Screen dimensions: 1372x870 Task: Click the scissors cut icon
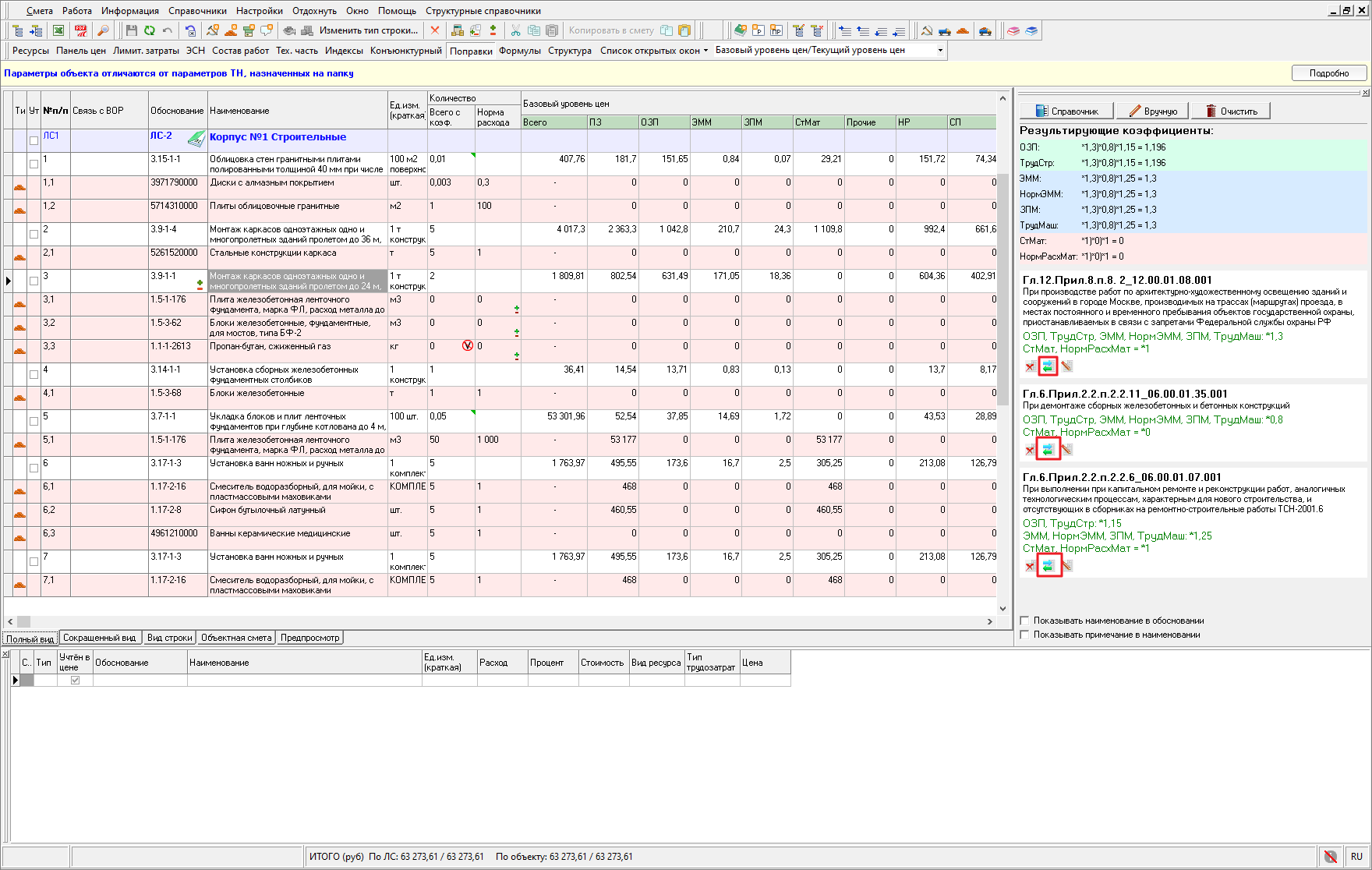(515, 30)
